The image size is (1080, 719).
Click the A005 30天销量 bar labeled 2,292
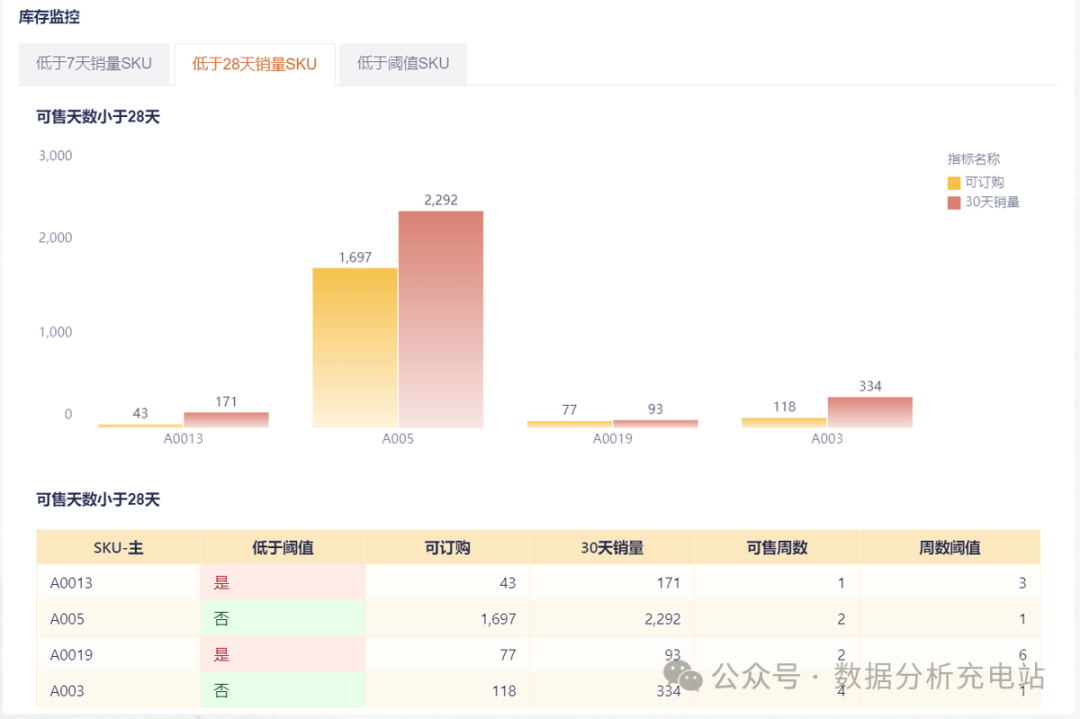tap(441, 320)
